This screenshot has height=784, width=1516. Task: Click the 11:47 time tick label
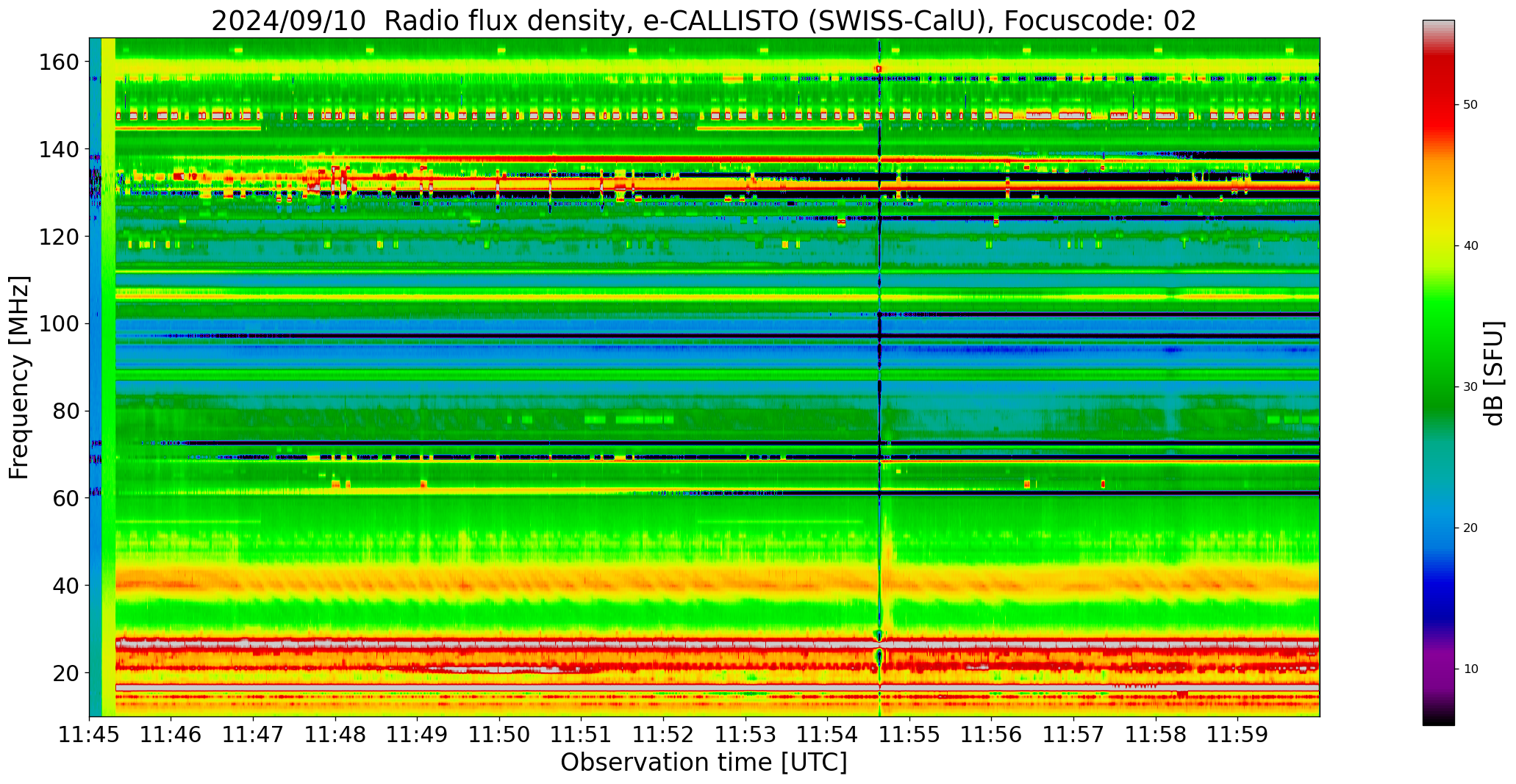coord(254,735)
